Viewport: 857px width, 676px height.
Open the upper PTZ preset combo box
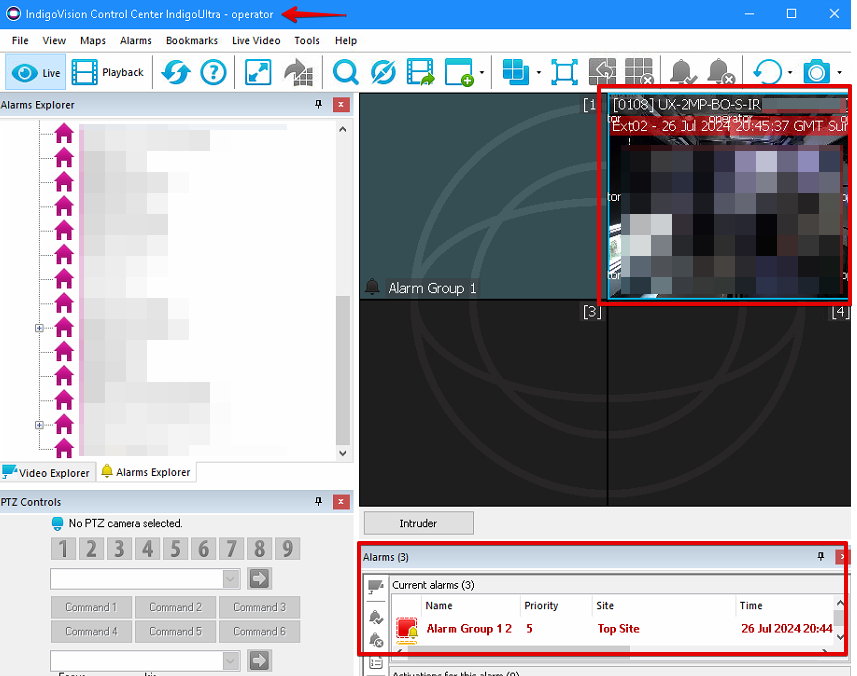pyautogui.click(x=145, y=579)
